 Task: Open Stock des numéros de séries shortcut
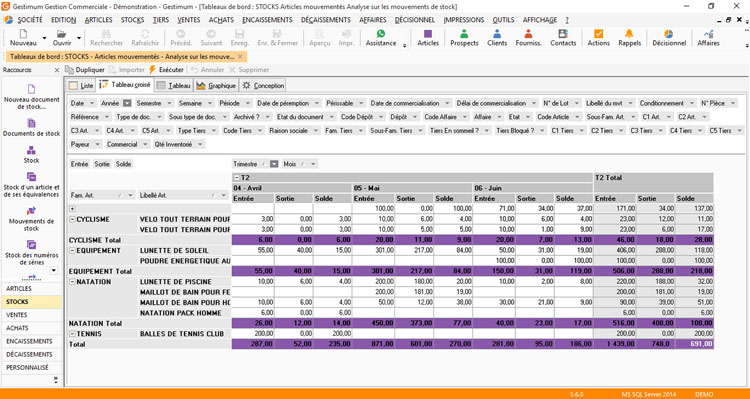click(32, 253)
